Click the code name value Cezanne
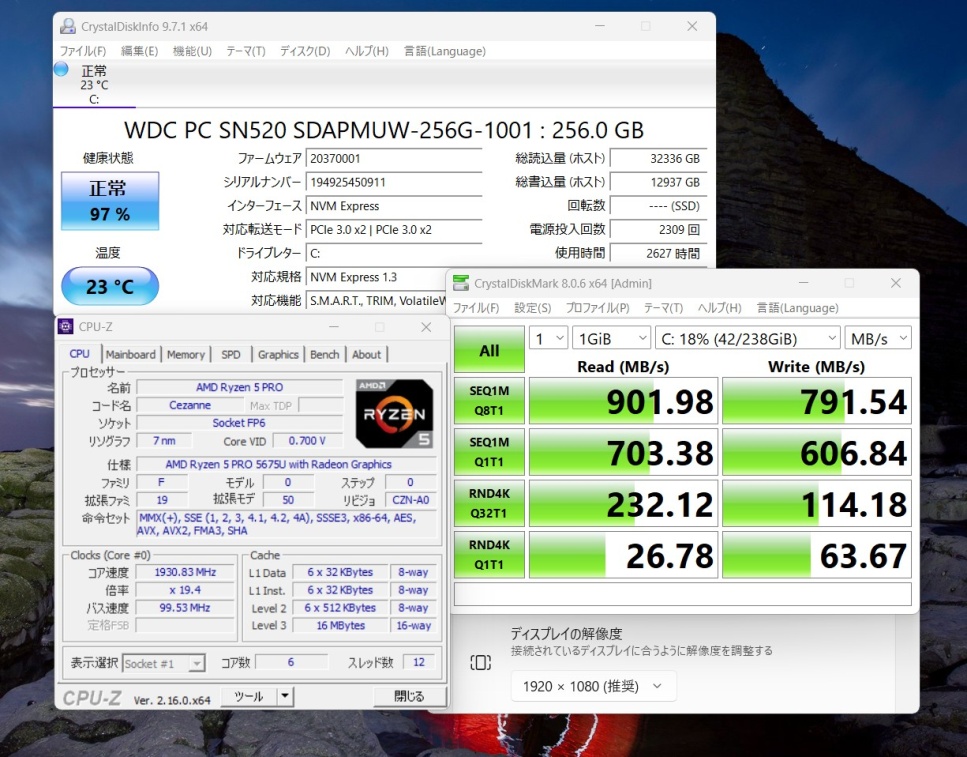967x757 pixels. click(190, 405)
